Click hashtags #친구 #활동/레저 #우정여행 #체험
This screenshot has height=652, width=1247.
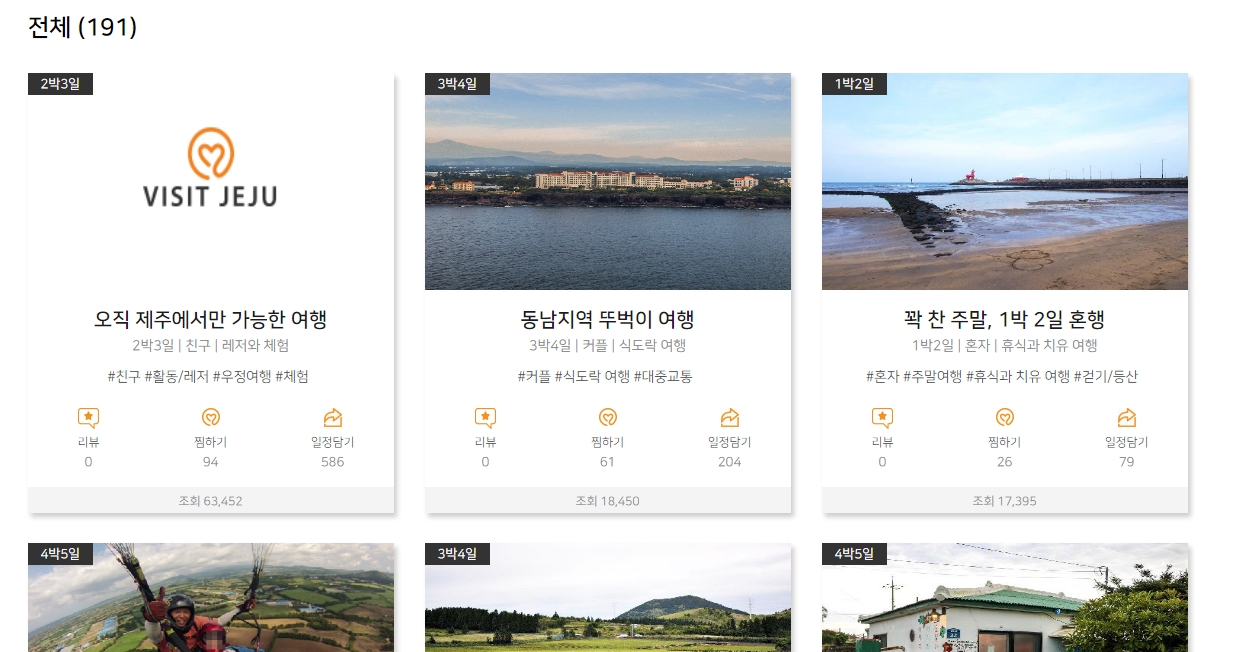(x=208, y=377)
